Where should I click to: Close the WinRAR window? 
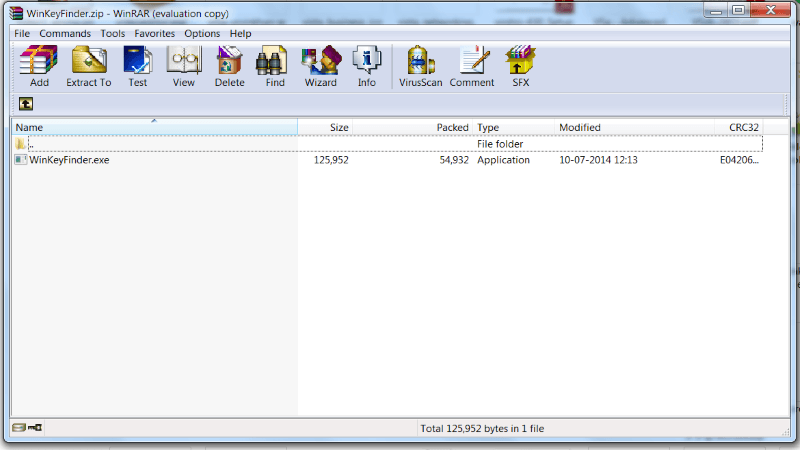771,10
